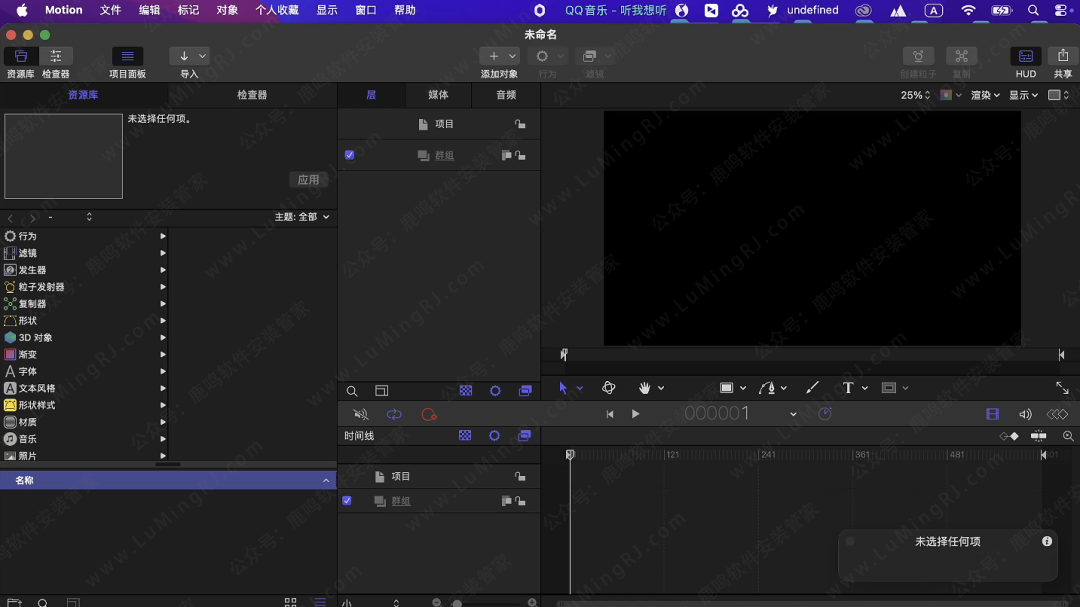Switch to the 媒体 tab
Viewport: 1080px width, 607px height.
click(x=438, y=95)
